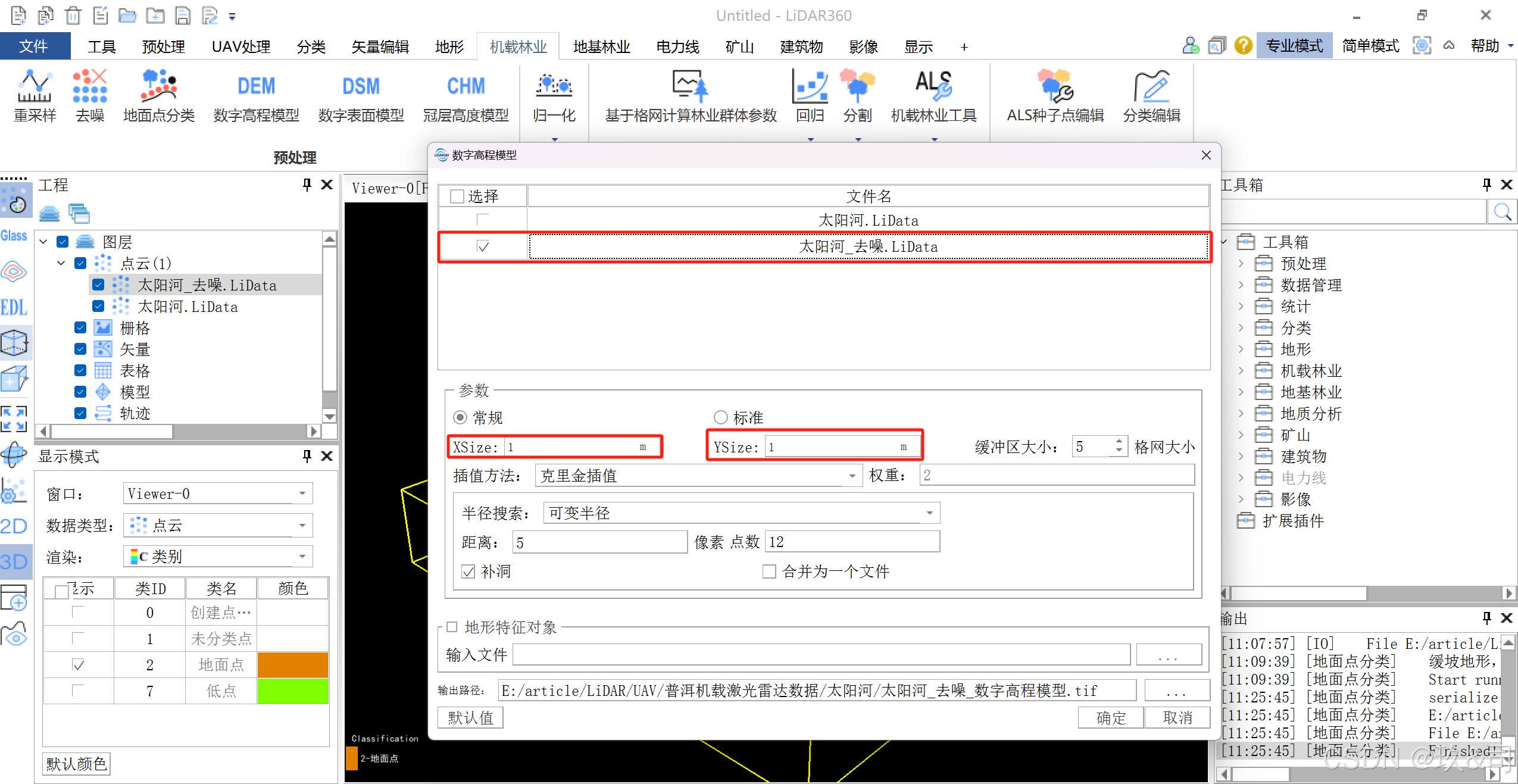Image resolution: width=1518 pixels, height=784 pixels.
Task: Switch to the 地基林业 ribbon tab
Action: [601, 46]
